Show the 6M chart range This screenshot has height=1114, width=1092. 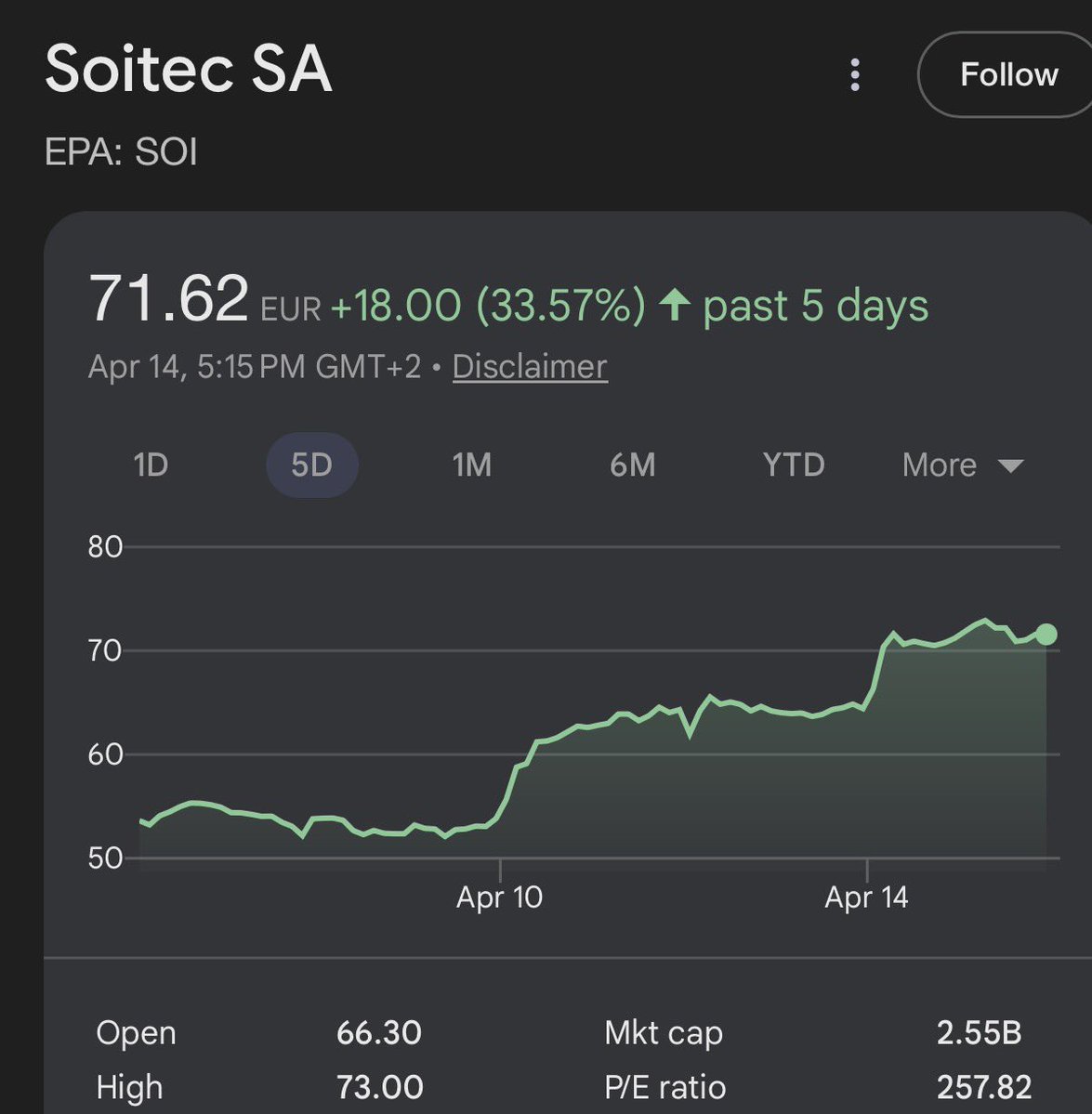coord(632,465)
